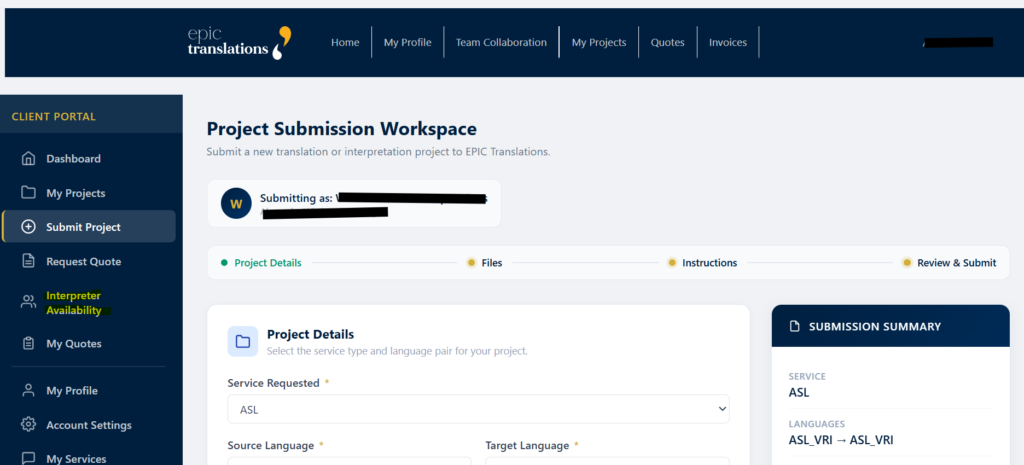Viewport: 1024px width, 465px height.
Task: Select the Review & Submit step
Action: (950, 263)
